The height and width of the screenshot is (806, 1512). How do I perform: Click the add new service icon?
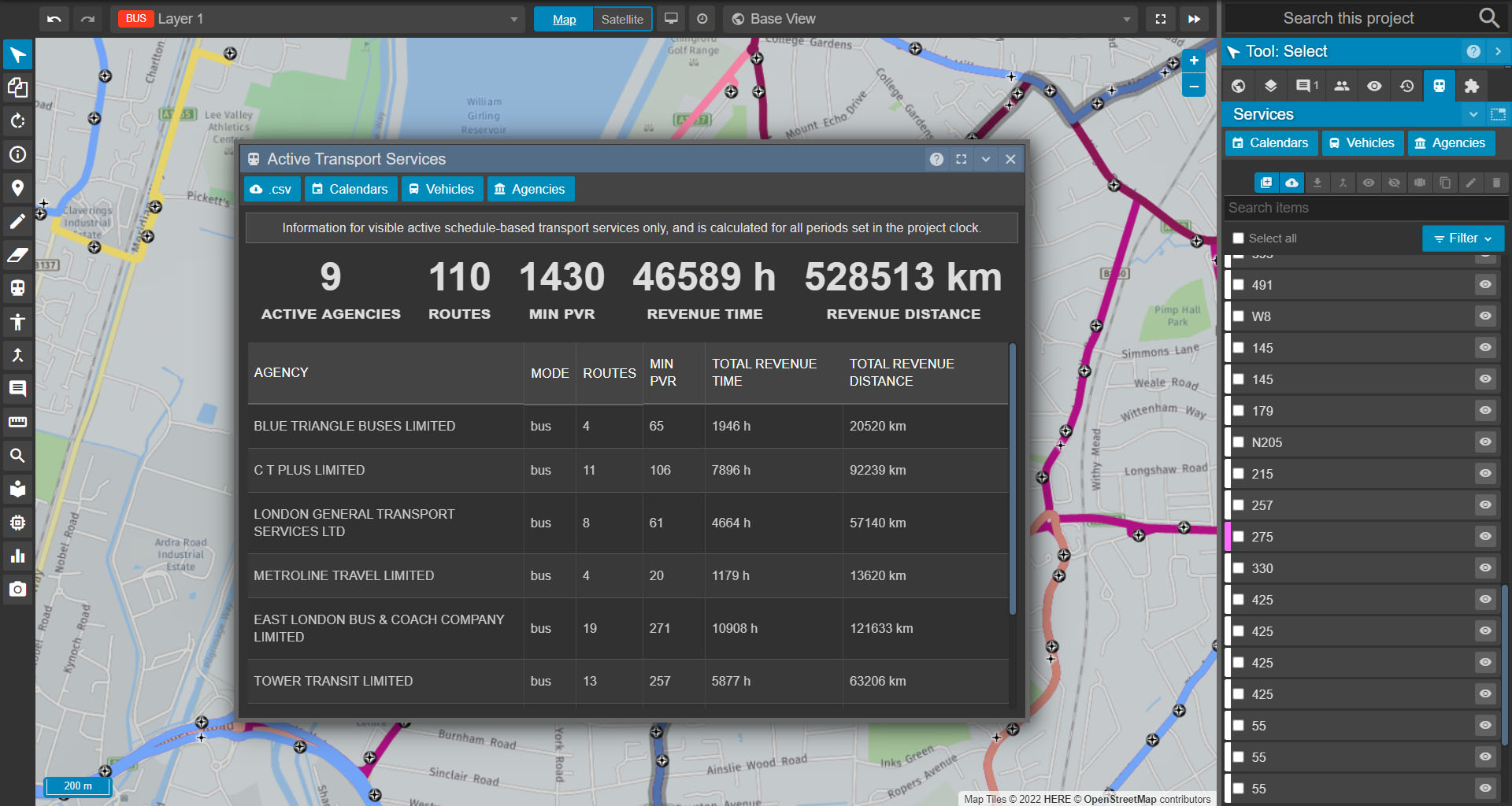click(1266, 183)
